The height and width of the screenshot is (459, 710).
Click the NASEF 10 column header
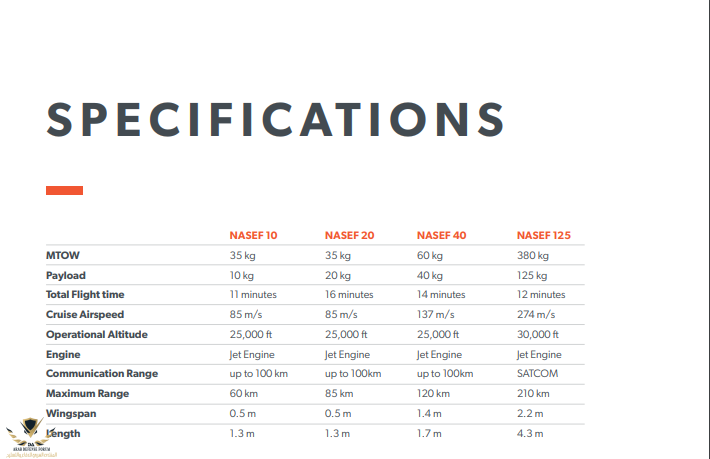[253, 235]
